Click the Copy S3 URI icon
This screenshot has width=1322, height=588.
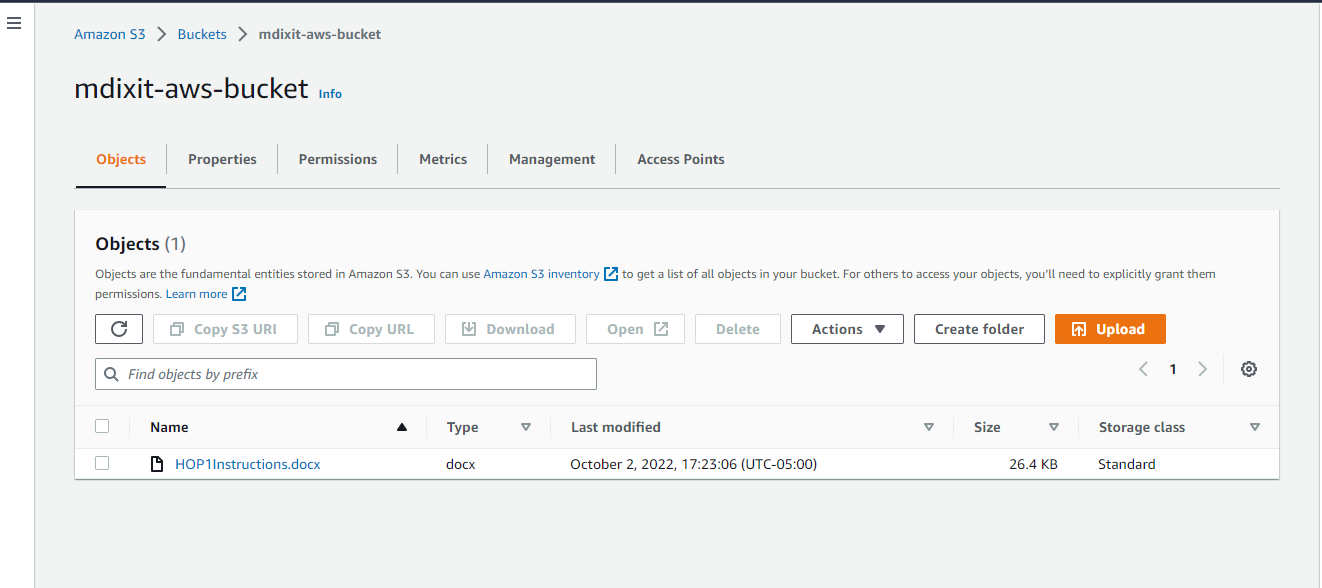[176, 328]
